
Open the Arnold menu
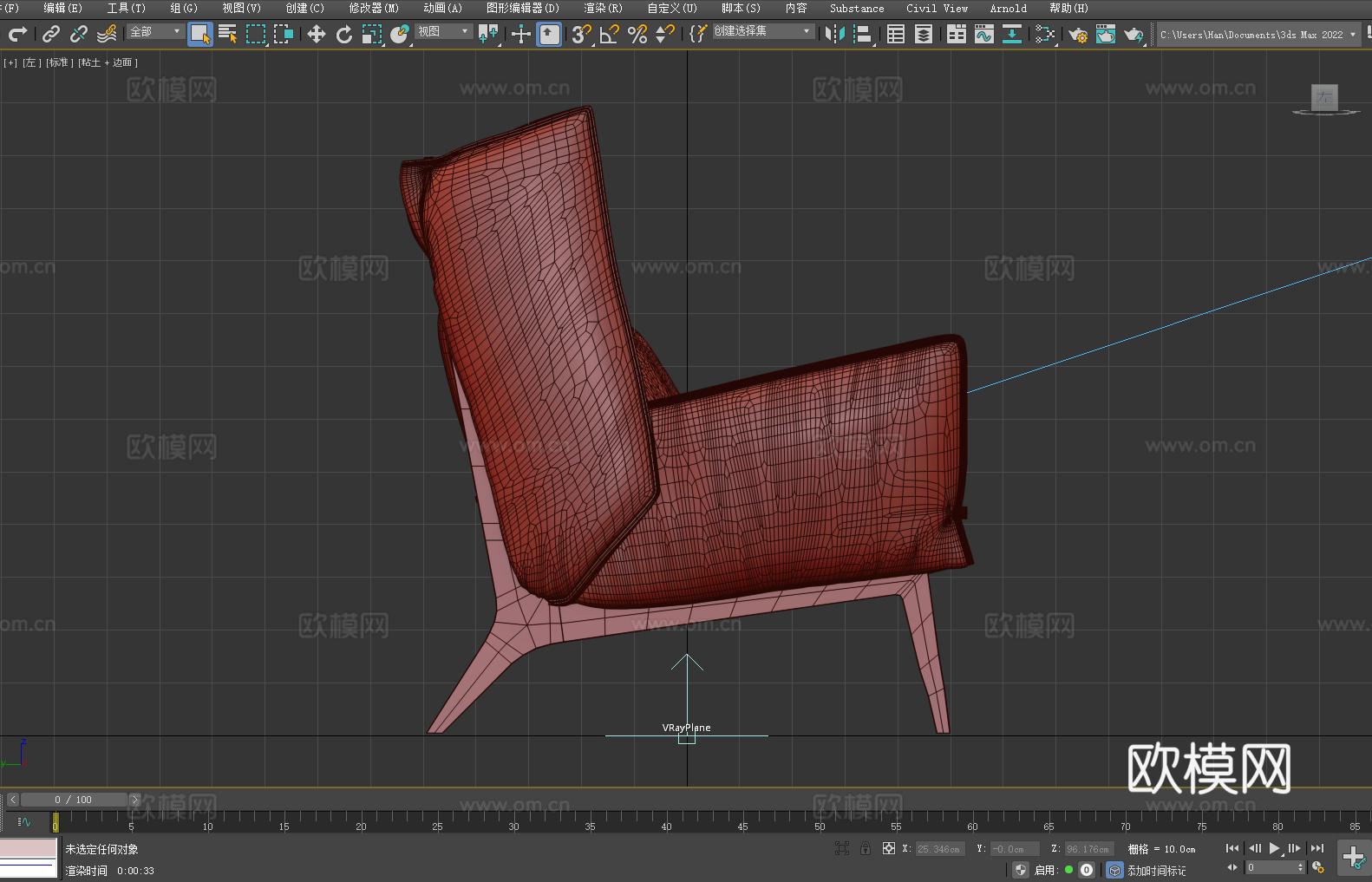point(1009,8)
